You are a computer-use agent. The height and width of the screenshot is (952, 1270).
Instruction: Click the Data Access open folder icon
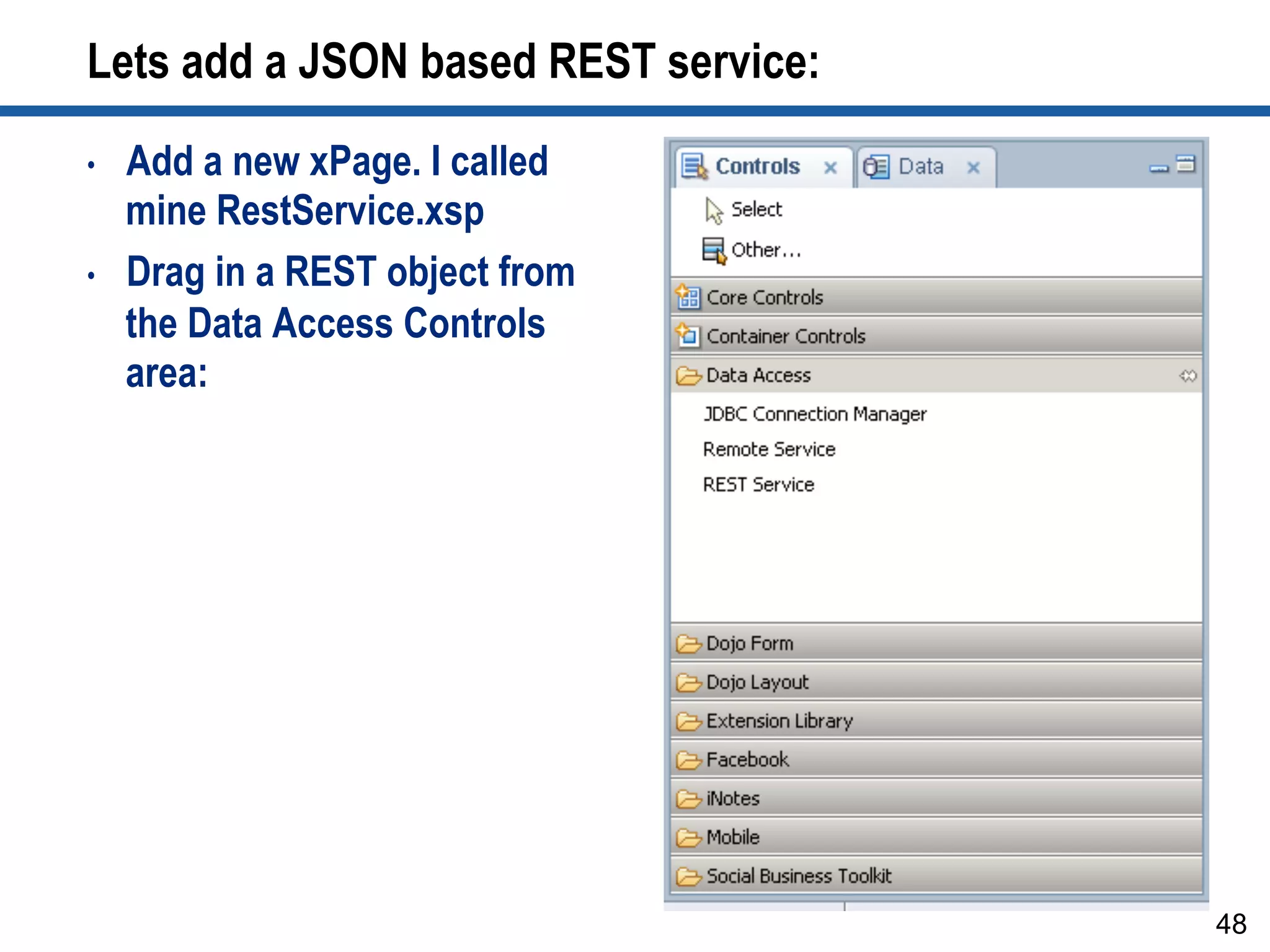coord(689,376)
